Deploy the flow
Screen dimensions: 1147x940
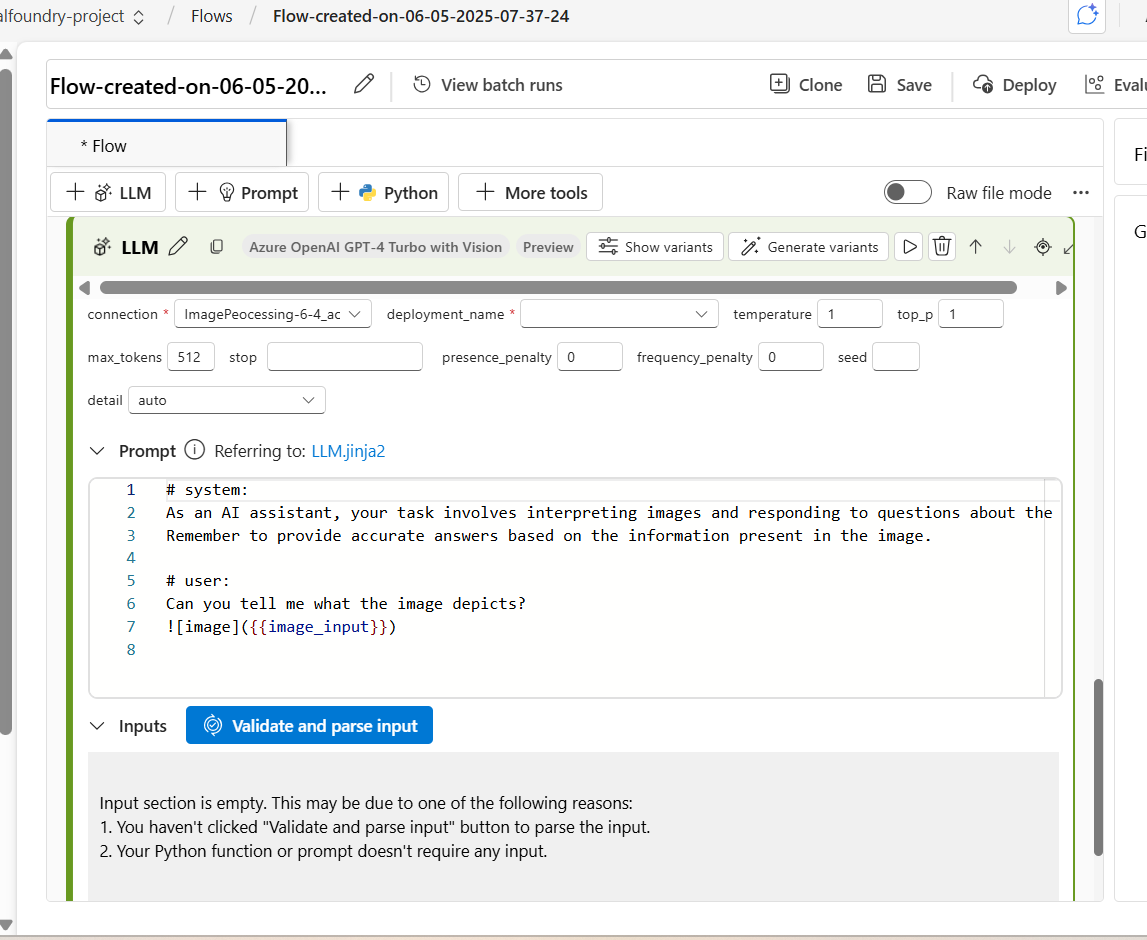1015,85
